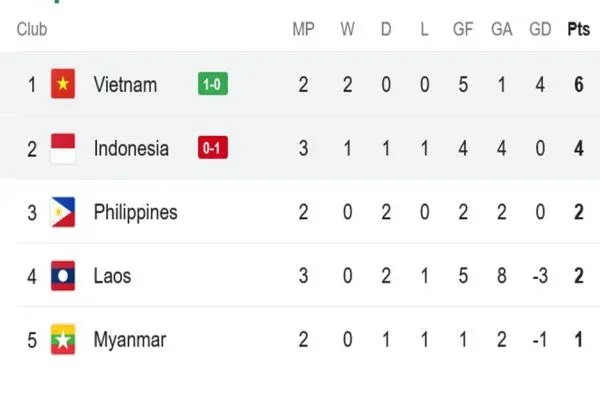Open the green 1-0 match result badge
The image size is (600, 399).
[x=213, y=83]
